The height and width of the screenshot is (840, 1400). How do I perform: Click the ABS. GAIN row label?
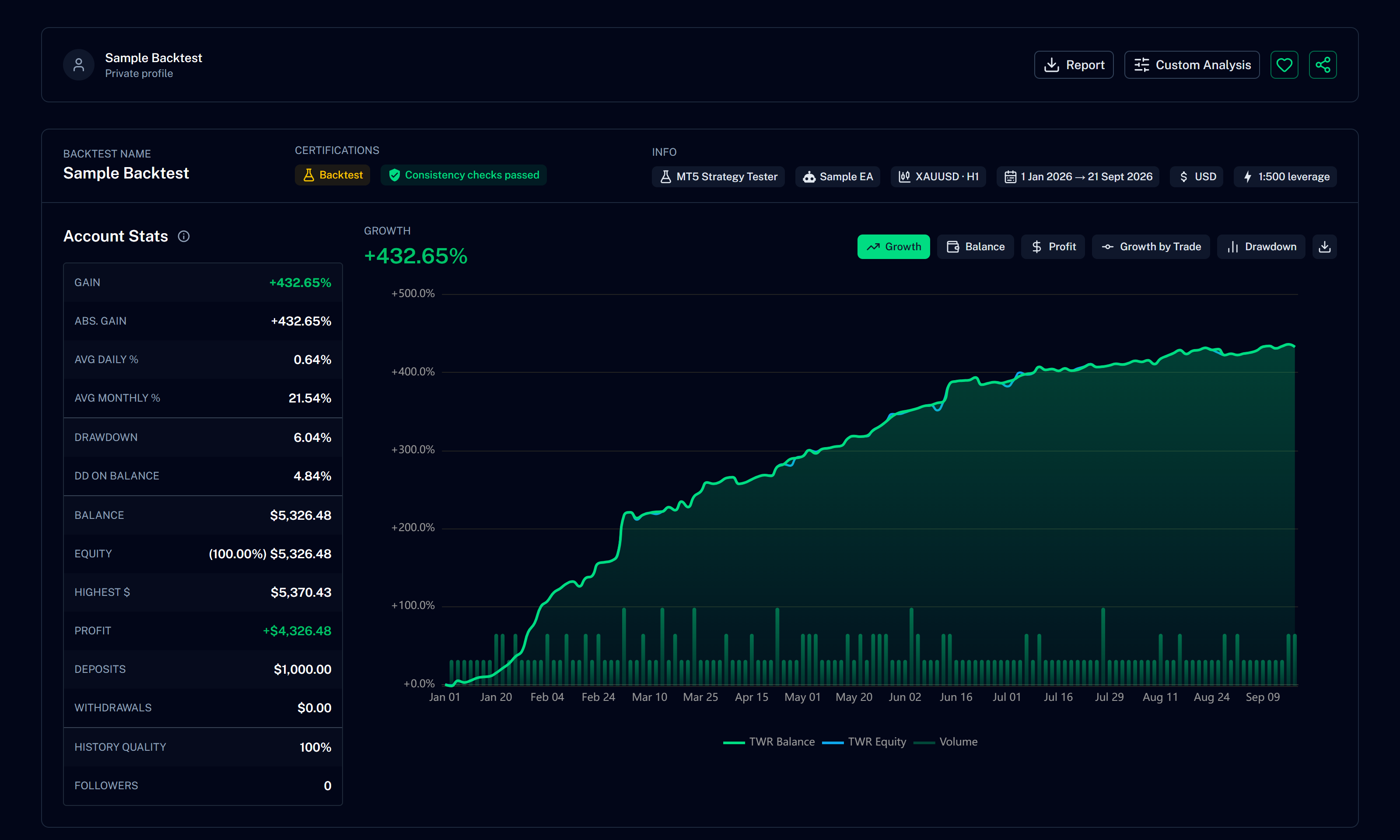coord(101,321)
